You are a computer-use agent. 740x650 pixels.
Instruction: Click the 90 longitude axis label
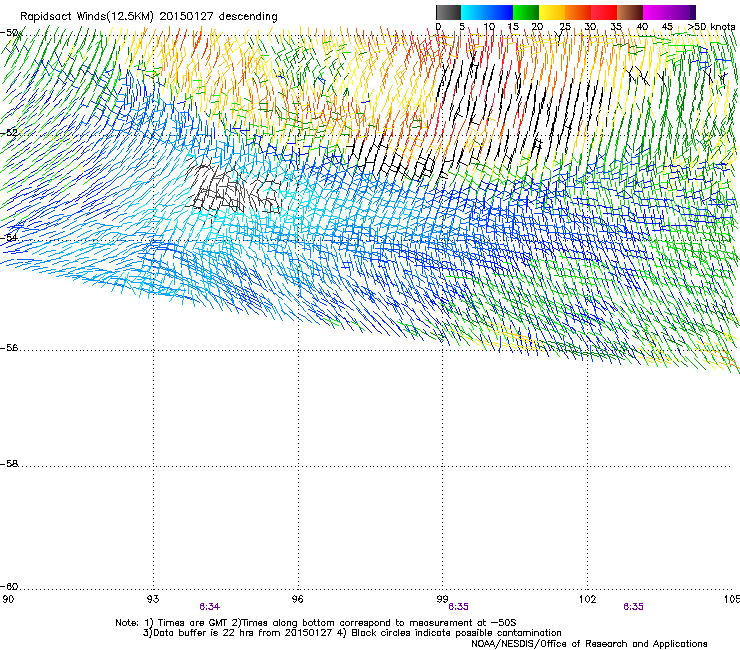click(x=8, y=599)
